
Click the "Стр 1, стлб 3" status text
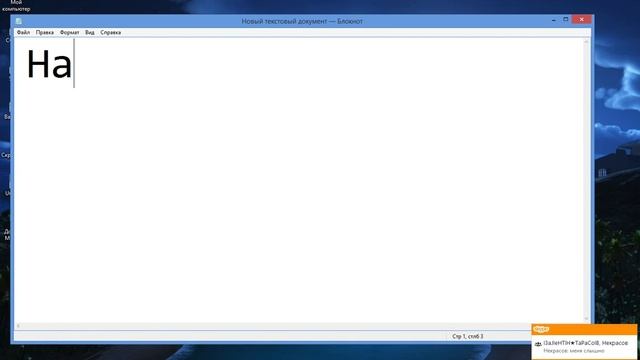tap(468, 336)
